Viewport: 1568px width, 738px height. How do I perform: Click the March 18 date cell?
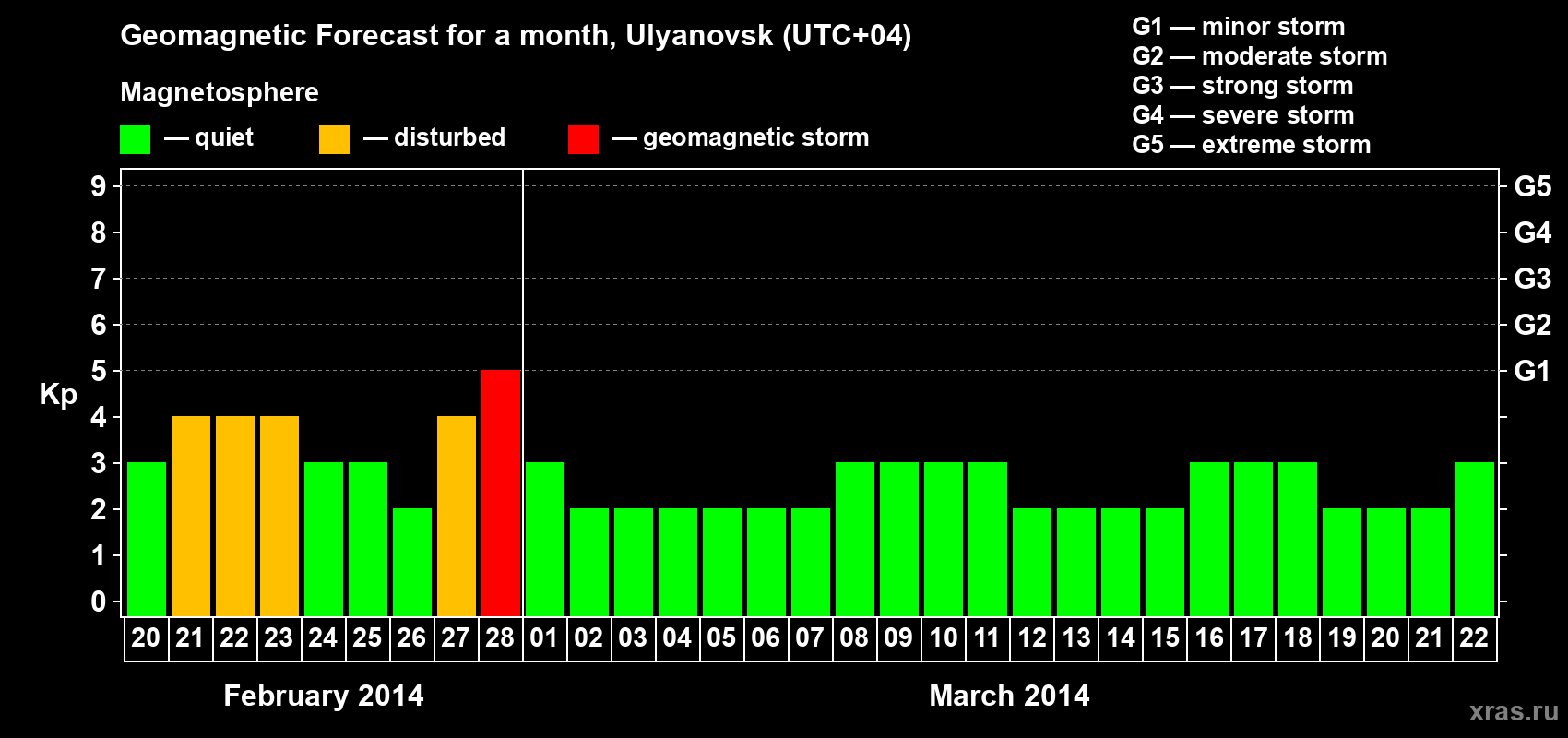1298,638
